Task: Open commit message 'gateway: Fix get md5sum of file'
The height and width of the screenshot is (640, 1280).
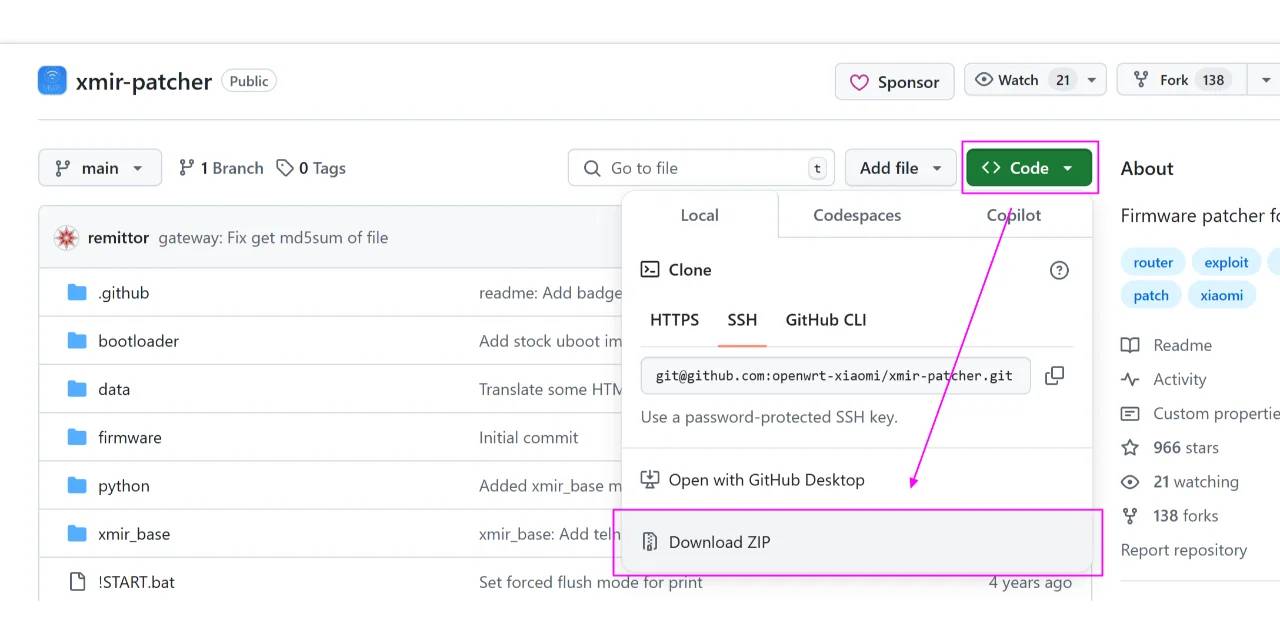Action: tap(273, 238)
